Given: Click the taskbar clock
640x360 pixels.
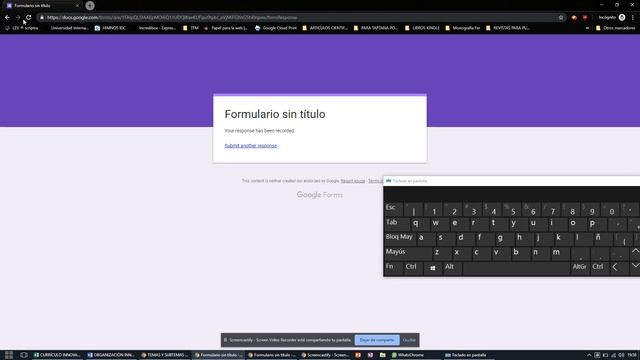Looking at the screenshot, I should (x=632, y=355).
